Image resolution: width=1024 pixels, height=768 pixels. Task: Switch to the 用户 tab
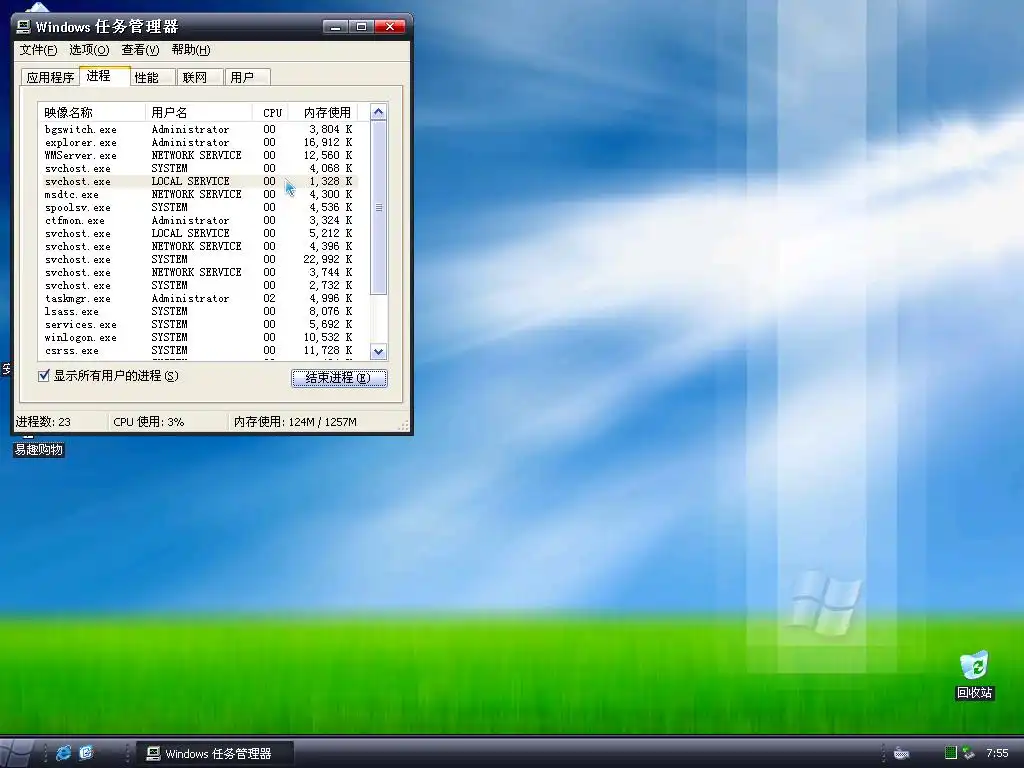(x=248, y=77)
